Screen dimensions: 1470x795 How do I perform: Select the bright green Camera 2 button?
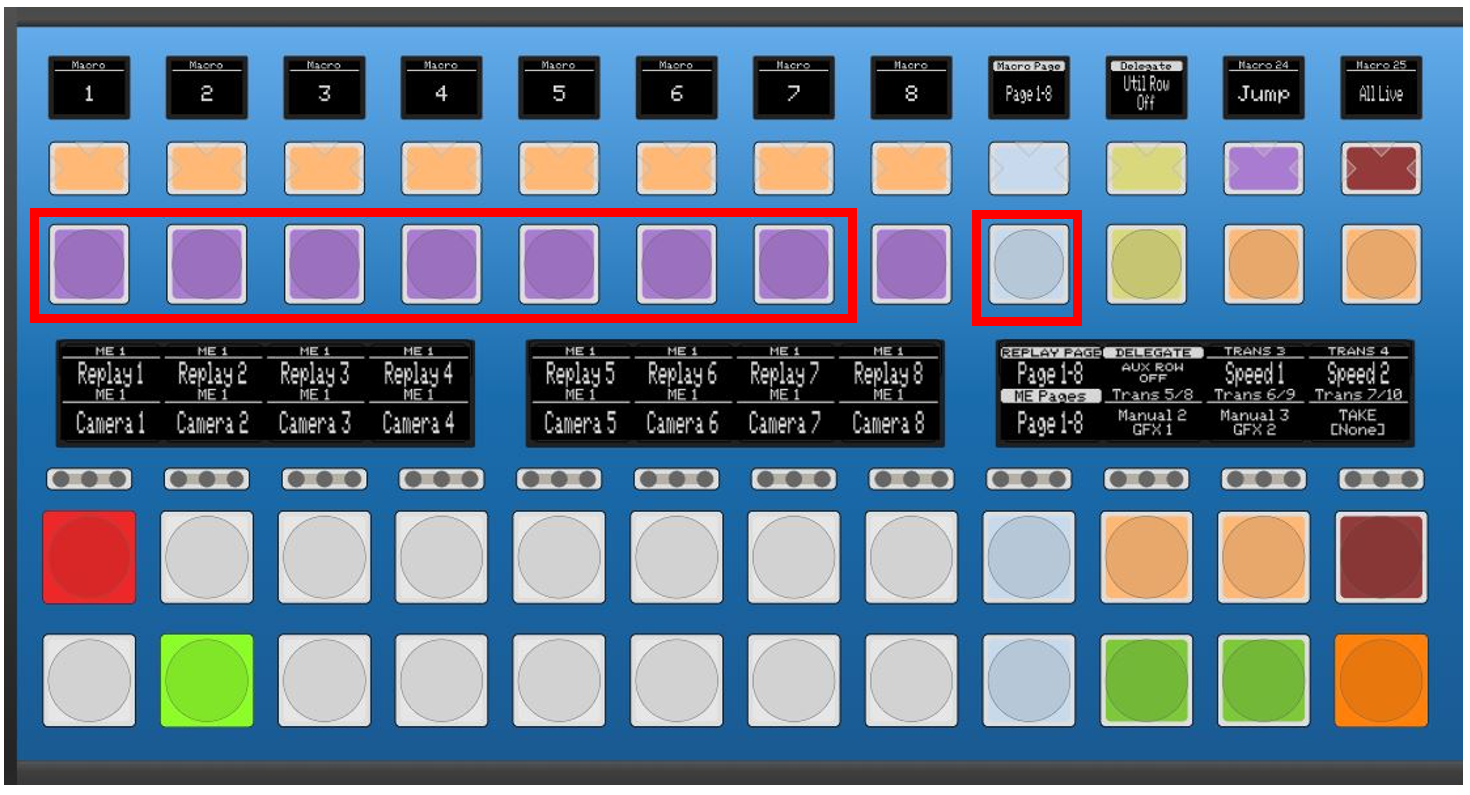coord(206,680)
